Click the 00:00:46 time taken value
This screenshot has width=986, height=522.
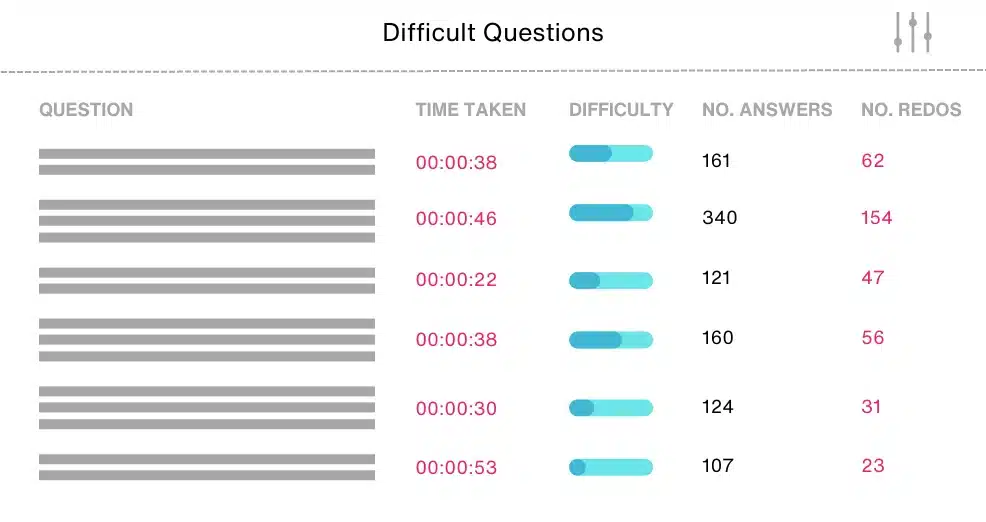tap(456, 218)
